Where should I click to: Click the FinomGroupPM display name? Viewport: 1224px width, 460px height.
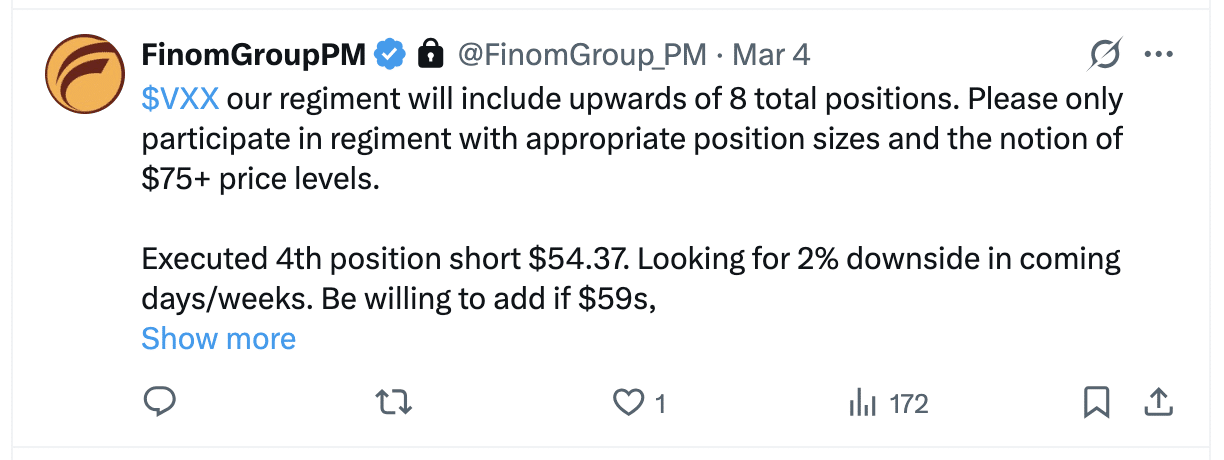pos(254,54)
